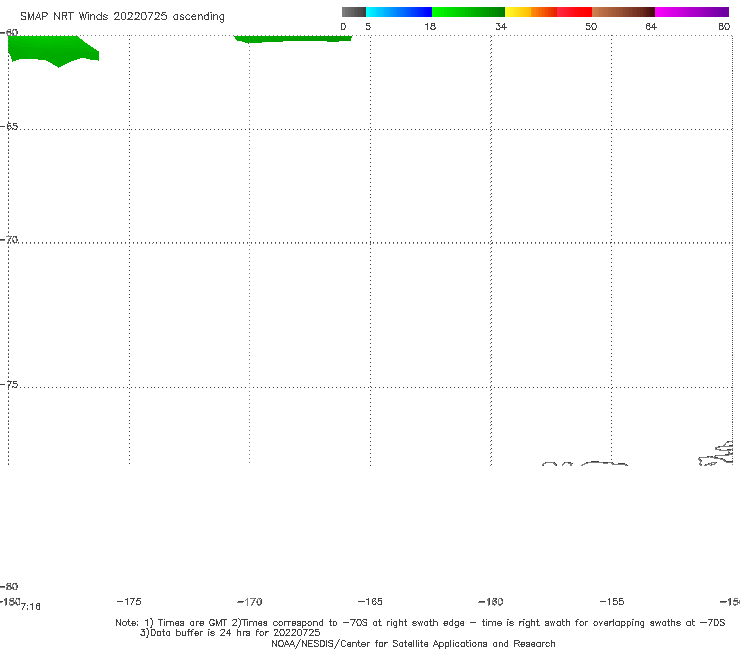Click the longitude axis label "-155"

coord(612,601)
